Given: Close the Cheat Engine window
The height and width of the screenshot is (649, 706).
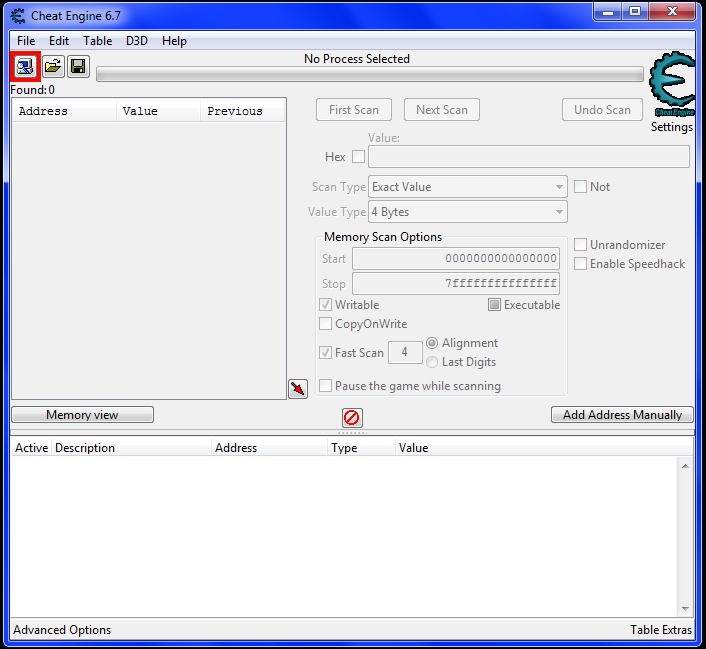Looking at the screenshot, I should (672, 12).
